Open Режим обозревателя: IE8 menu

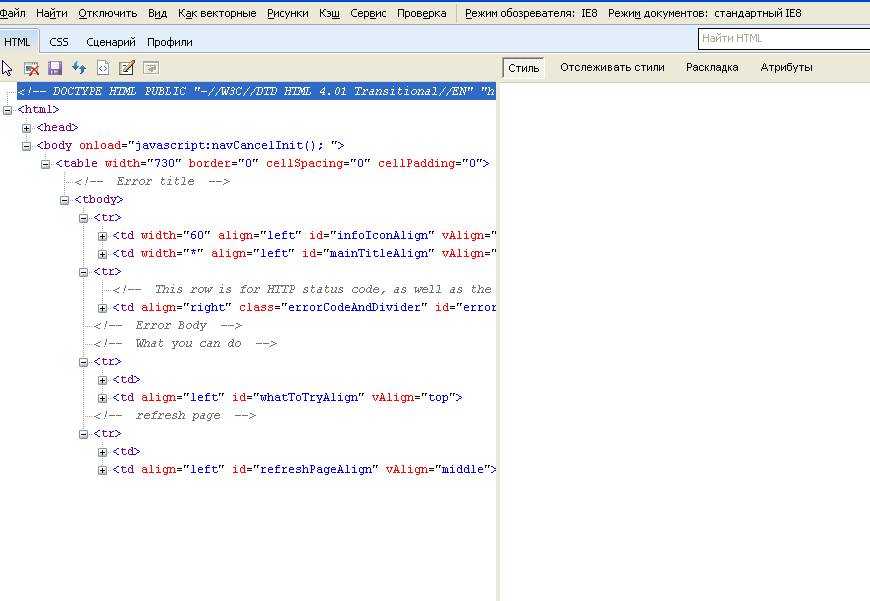click(531, 13)
